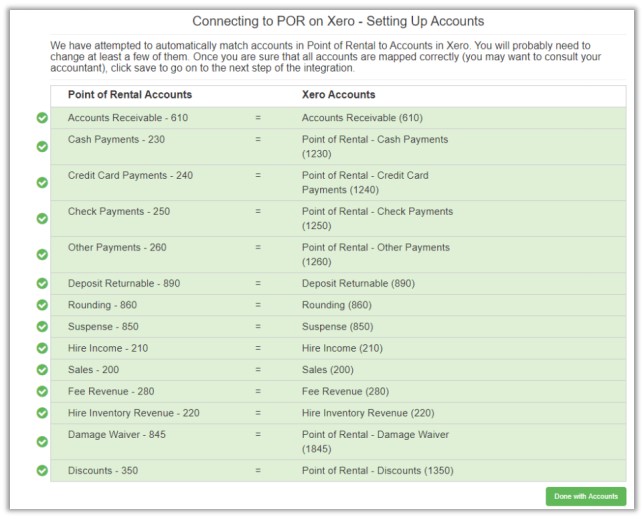Select Xero account Point of Rental - Other Payments (1260)
This screenshot has width=644, height=519.
pyautogui.click(x=376, y=255)
